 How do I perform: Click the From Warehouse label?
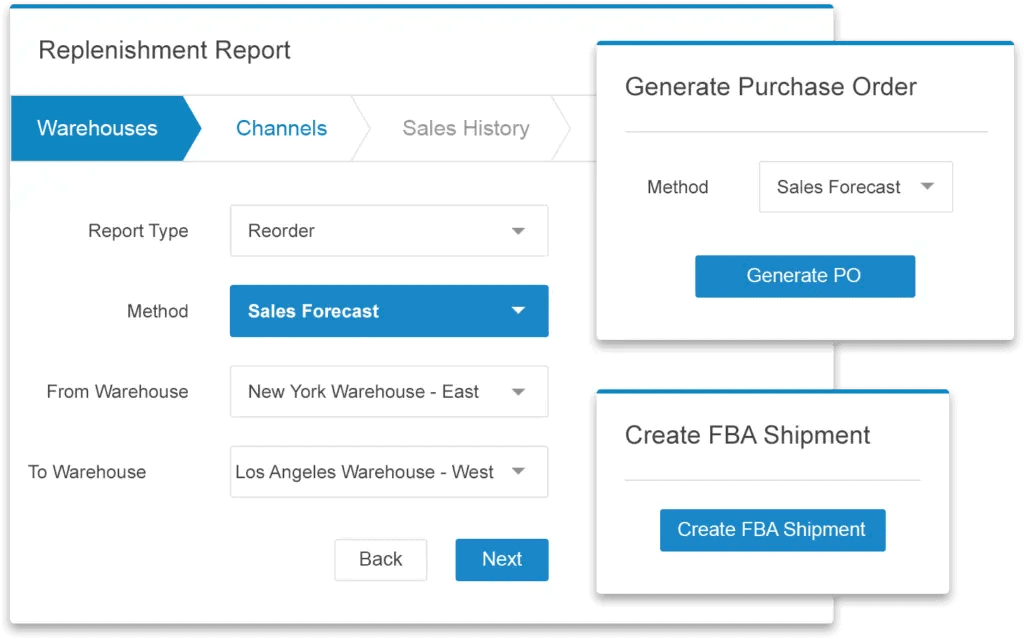(x=118, y=391)
